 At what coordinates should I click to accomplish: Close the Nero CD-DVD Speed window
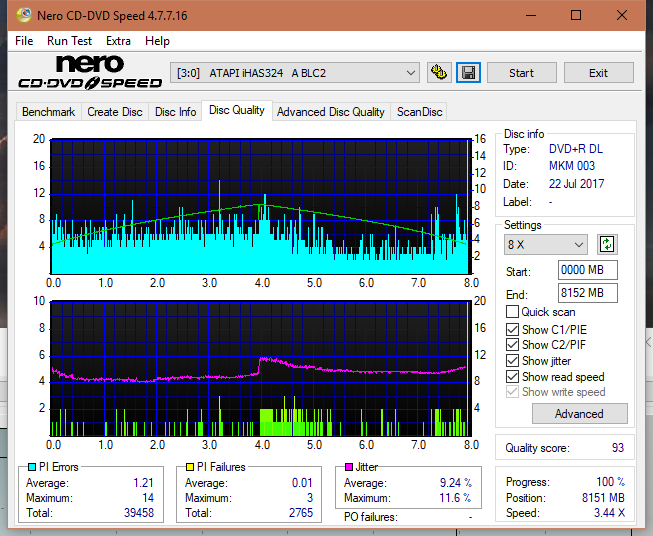tap(622, 15)
